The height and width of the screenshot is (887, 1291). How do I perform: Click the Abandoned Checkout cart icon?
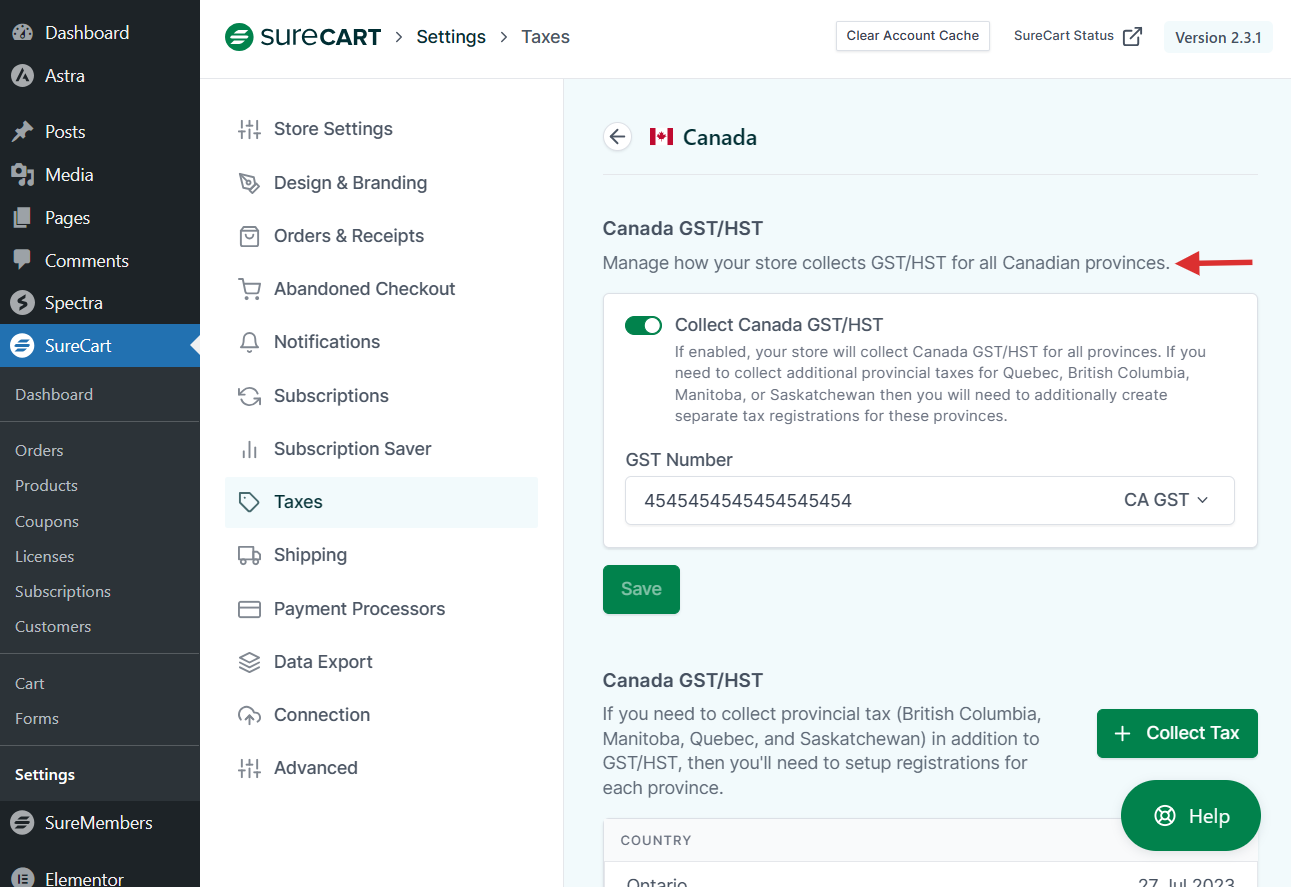coord(249,289)
